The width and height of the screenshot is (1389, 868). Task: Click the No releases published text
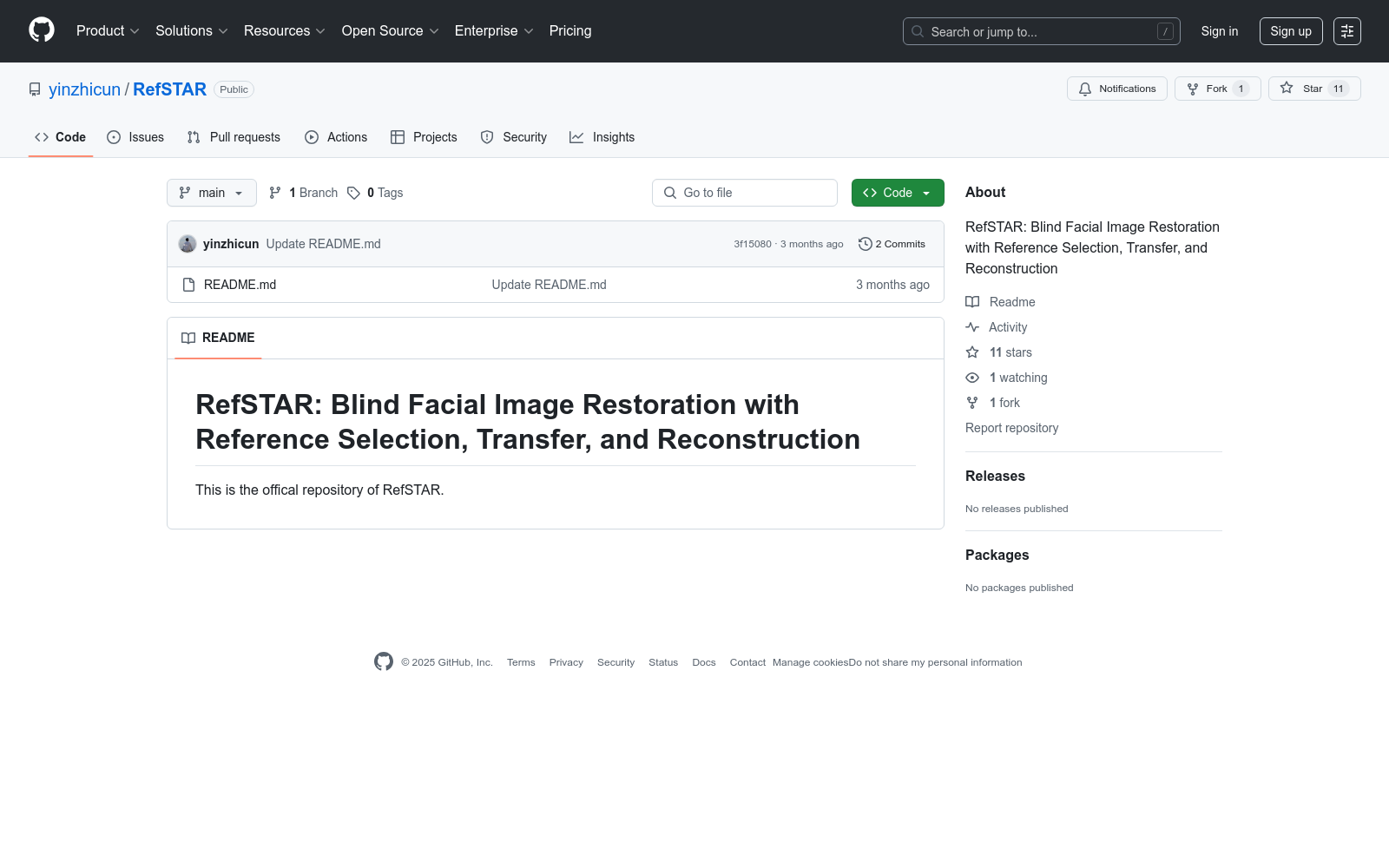[1017, 509]
